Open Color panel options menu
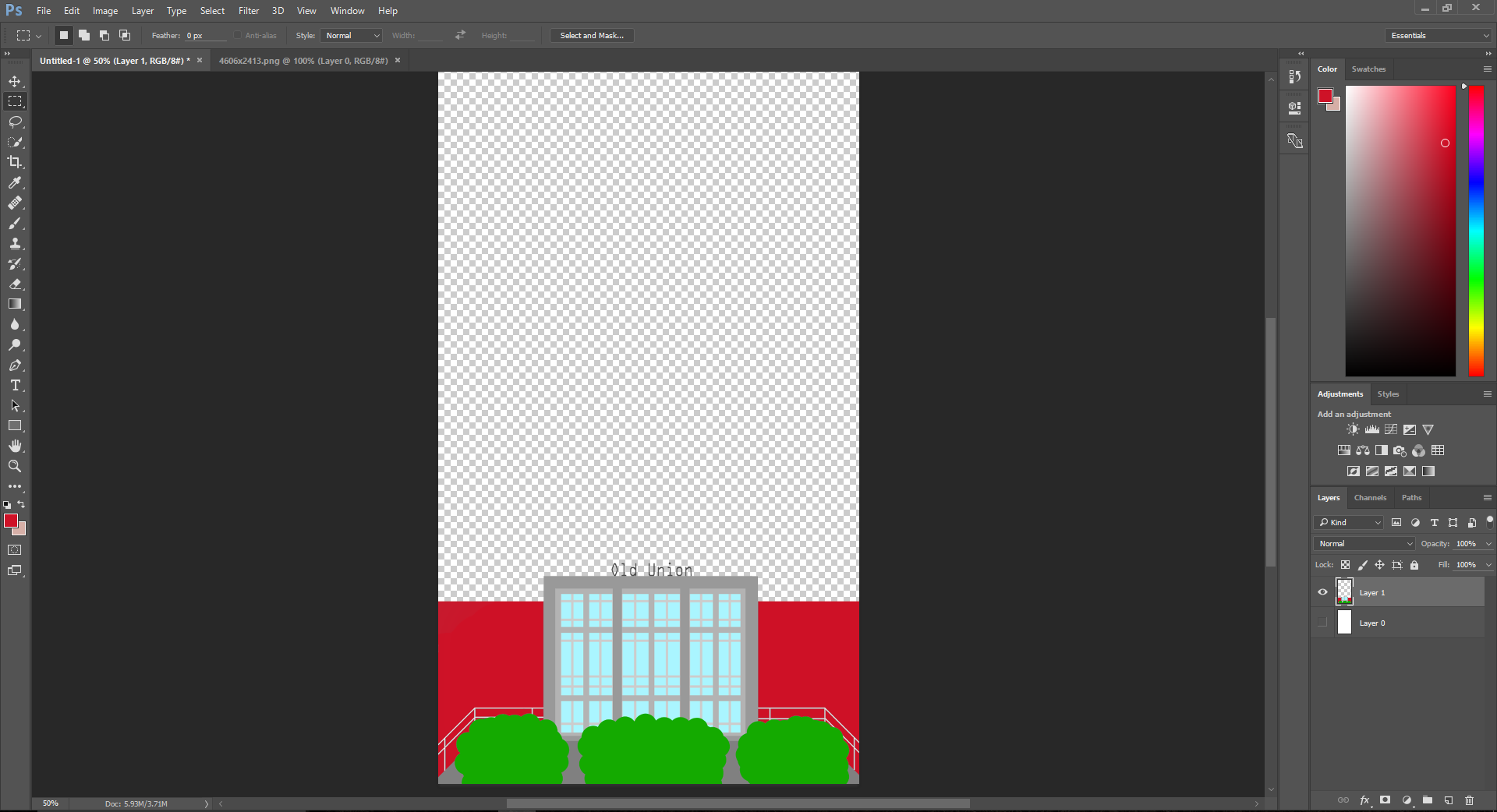 pos(1487,69)
